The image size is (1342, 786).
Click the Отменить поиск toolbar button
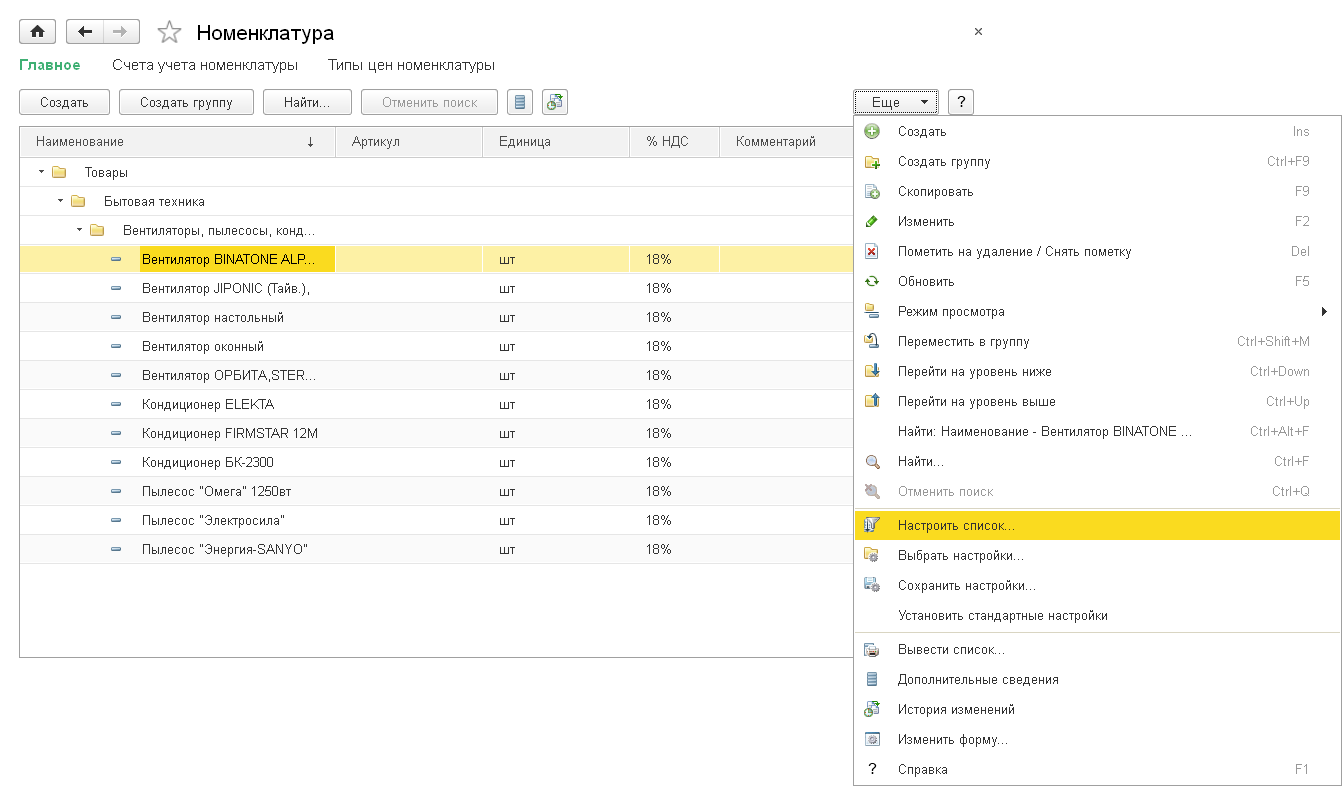[430, 102]
